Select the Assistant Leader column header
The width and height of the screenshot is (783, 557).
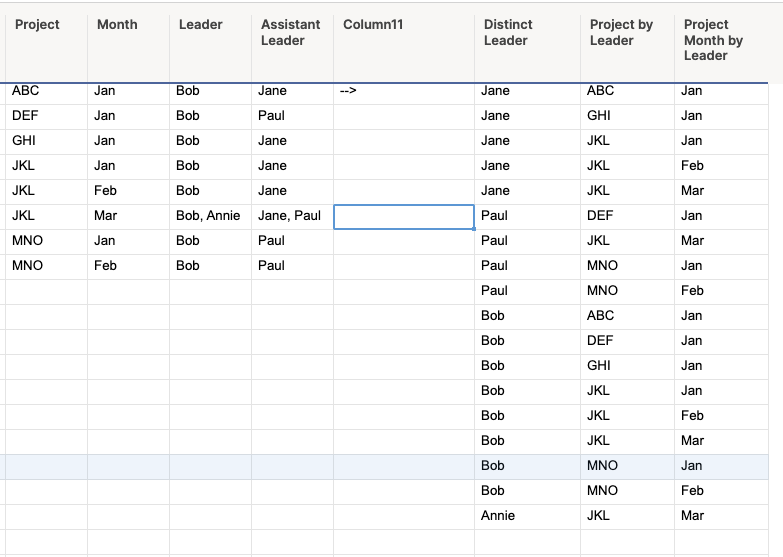[291, 32]
